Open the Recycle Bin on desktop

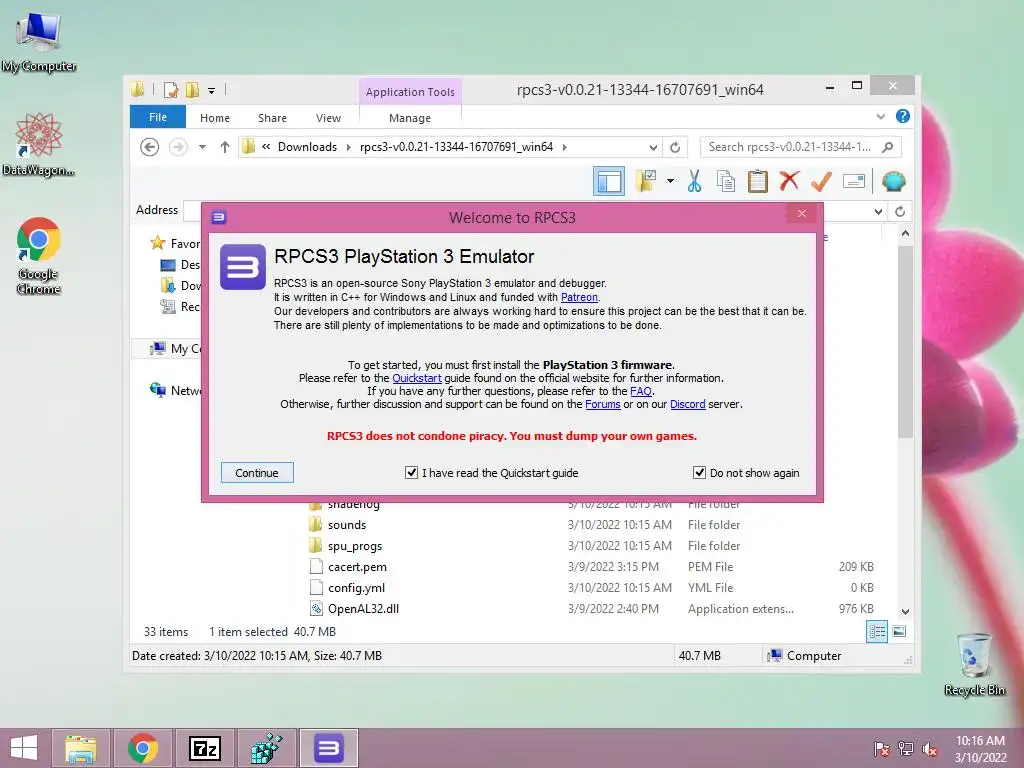pos(974,664)
